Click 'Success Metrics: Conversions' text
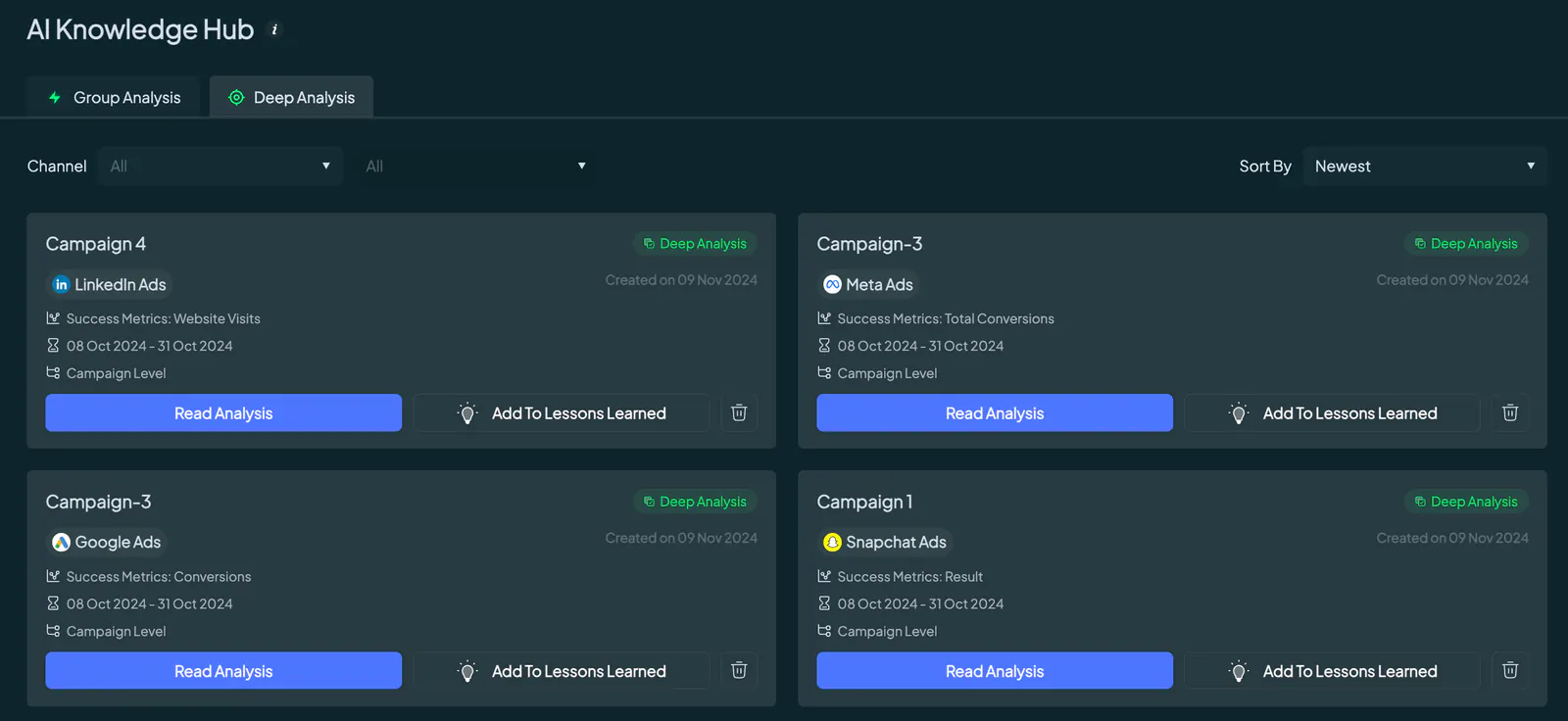Viewport: 1568px width, 721px height. 159,576
